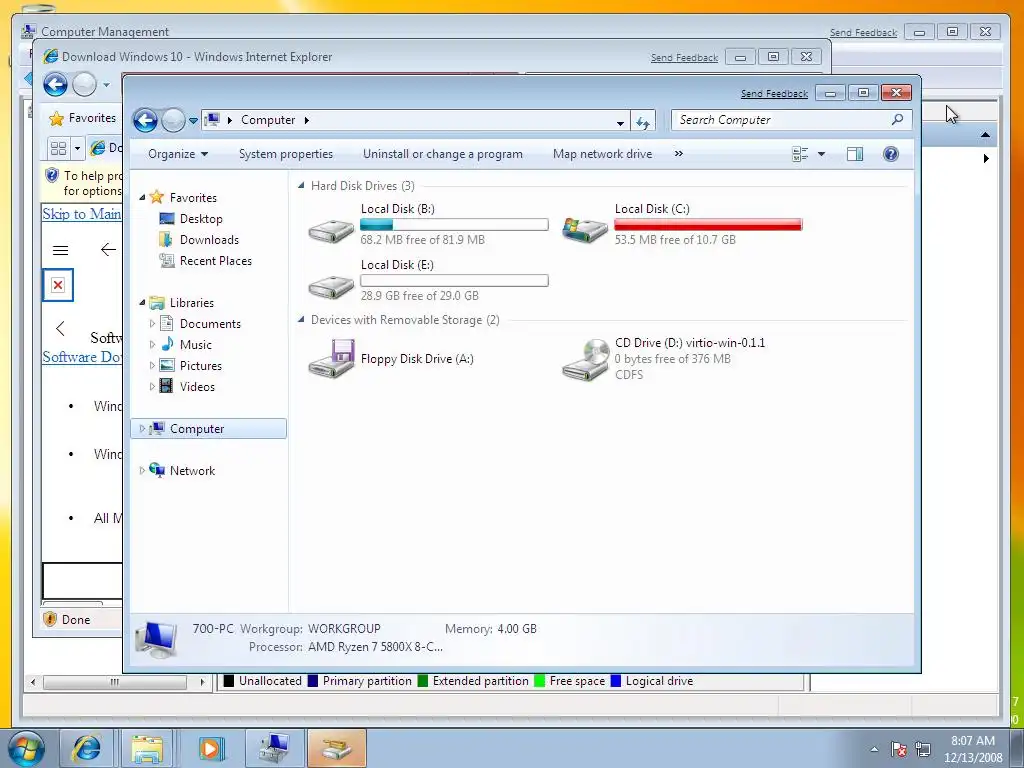
Task: Click the Action Center flag in tray
Action: (899, 749)
